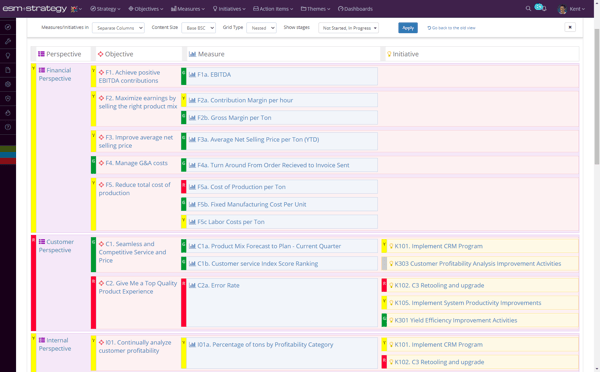
Task: Open Customer Perspective
Action: (56, 246)
